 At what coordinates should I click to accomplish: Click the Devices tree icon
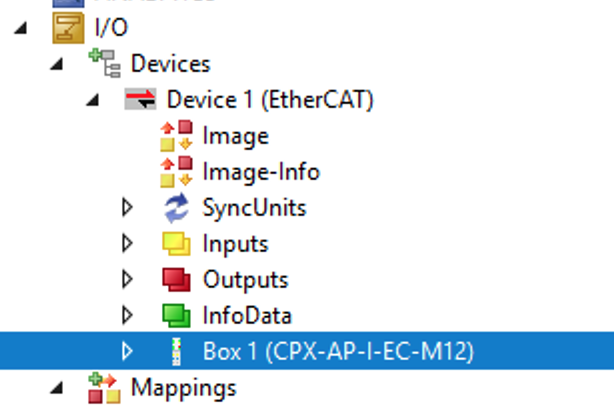click(105, 63)
